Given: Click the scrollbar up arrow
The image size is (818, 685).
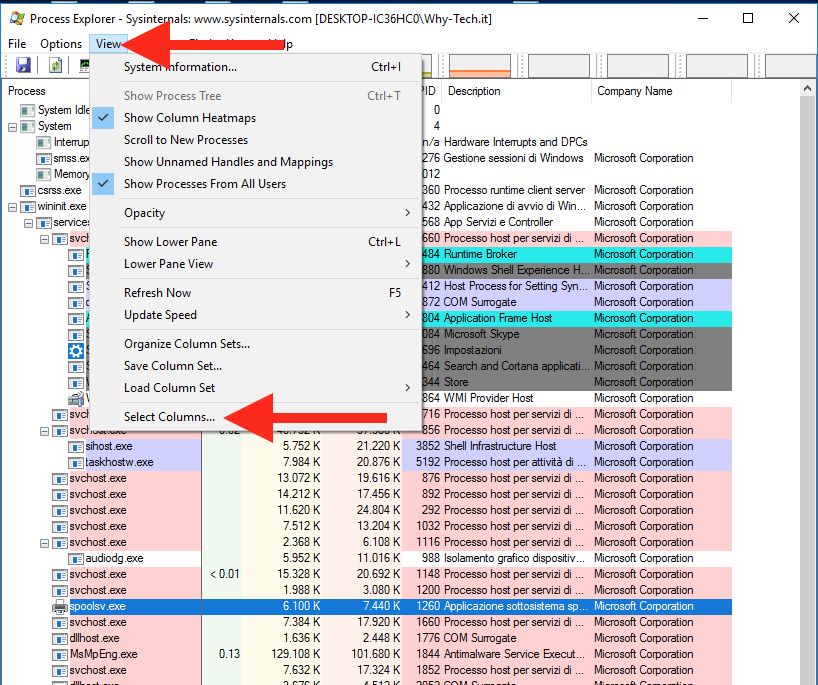Looking at the screenshot, I should click(808, 89).
